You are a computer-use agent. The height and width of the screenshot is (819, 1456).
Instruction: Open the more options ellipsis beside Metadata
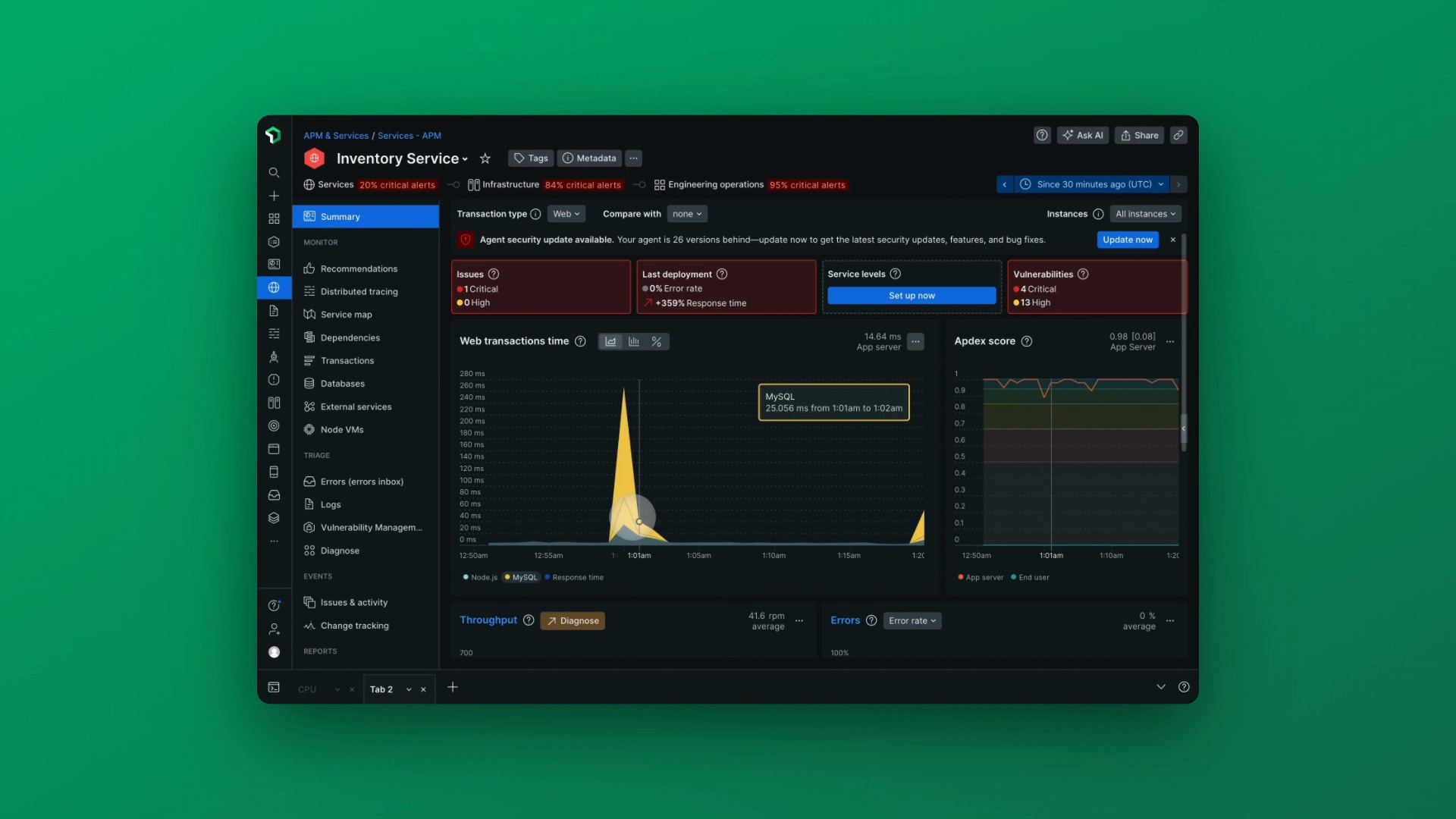click(x=633, y=158)
